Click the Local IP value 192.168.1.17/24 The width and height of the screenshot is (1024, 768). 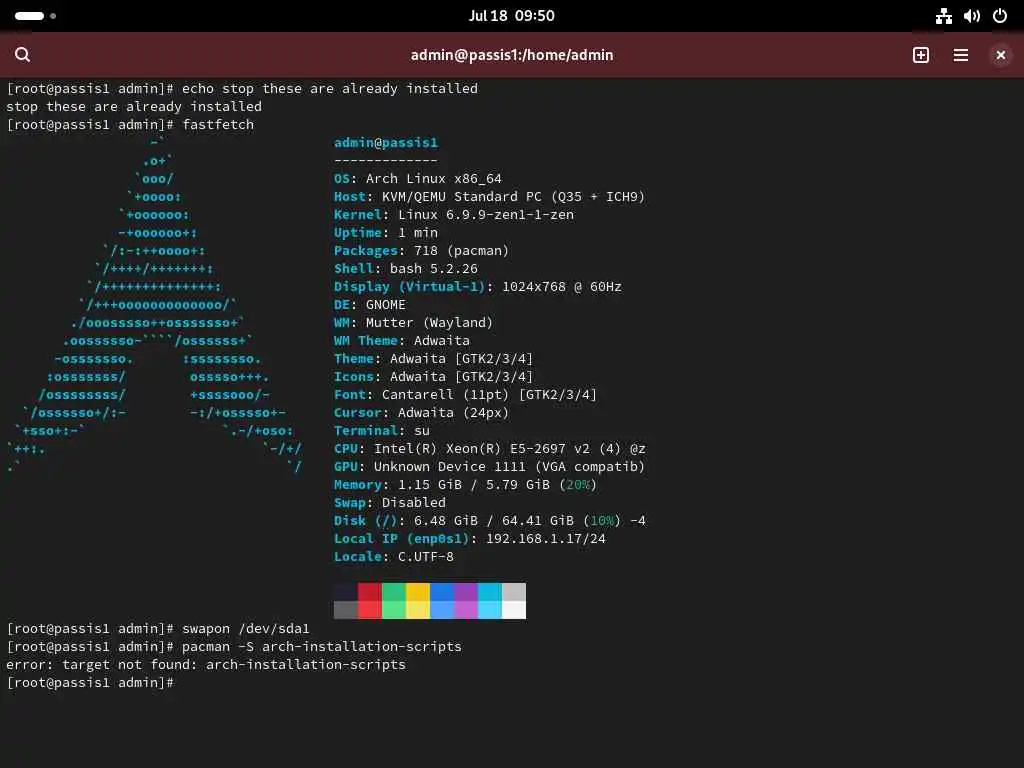546,539
